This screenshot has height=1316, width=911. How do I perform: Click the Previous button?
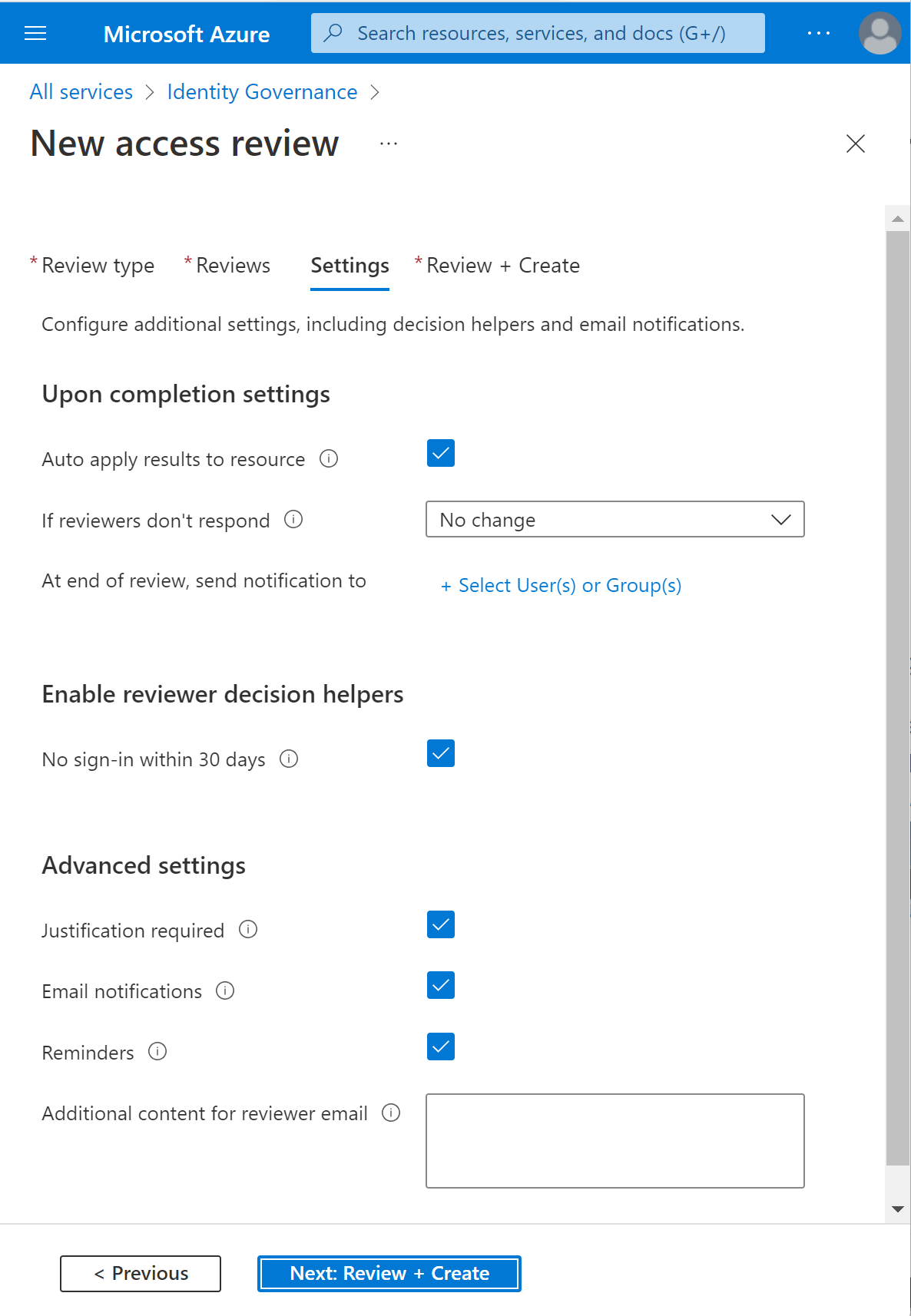pos(141,1274)
